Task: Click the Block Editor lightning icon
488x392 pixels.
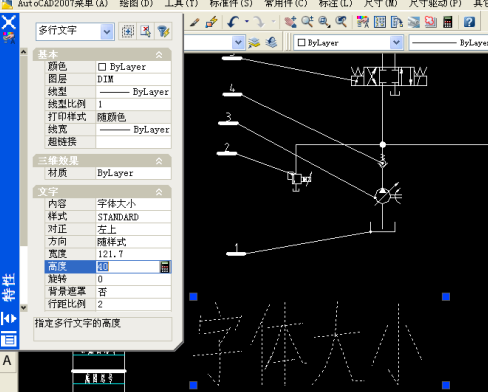Action: coord(212,22)
